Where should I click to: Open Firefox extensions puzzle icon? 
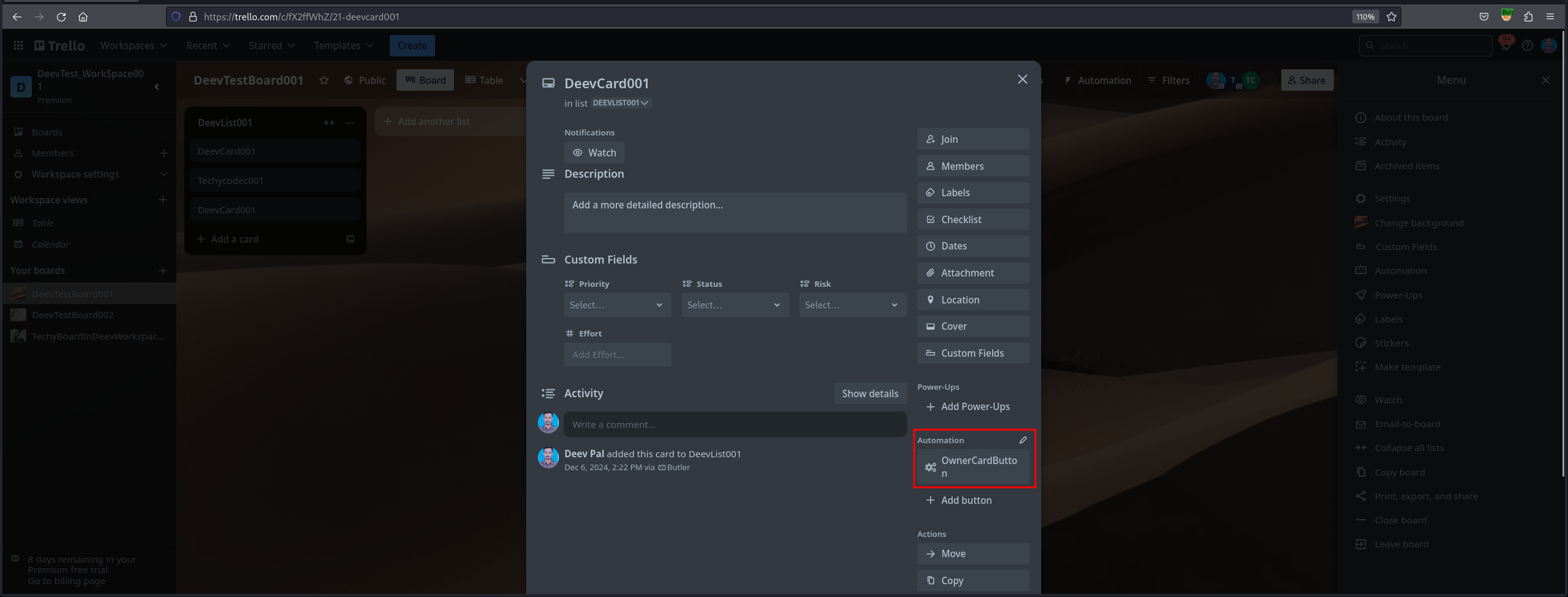(x=1528, y=17)
